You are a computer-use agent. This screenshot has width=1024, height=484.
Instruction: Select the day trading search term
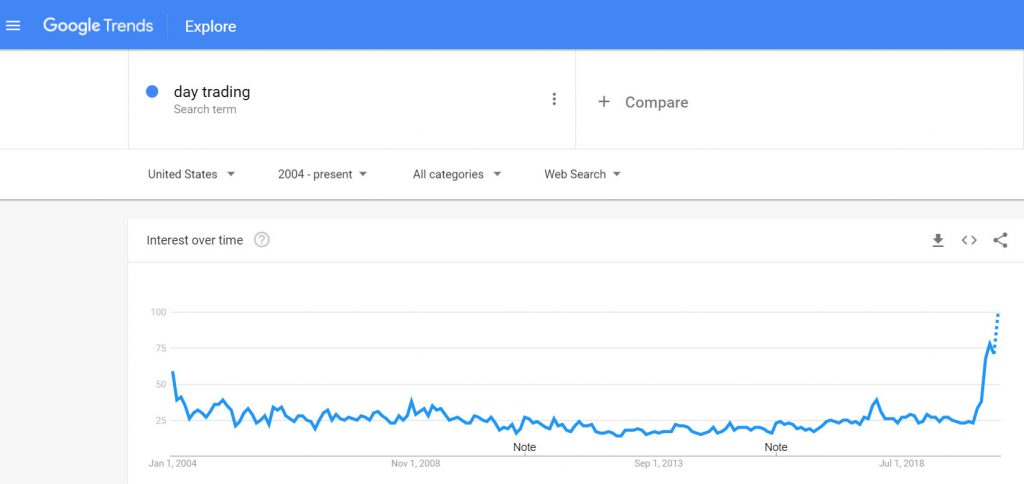coord(212,92)
